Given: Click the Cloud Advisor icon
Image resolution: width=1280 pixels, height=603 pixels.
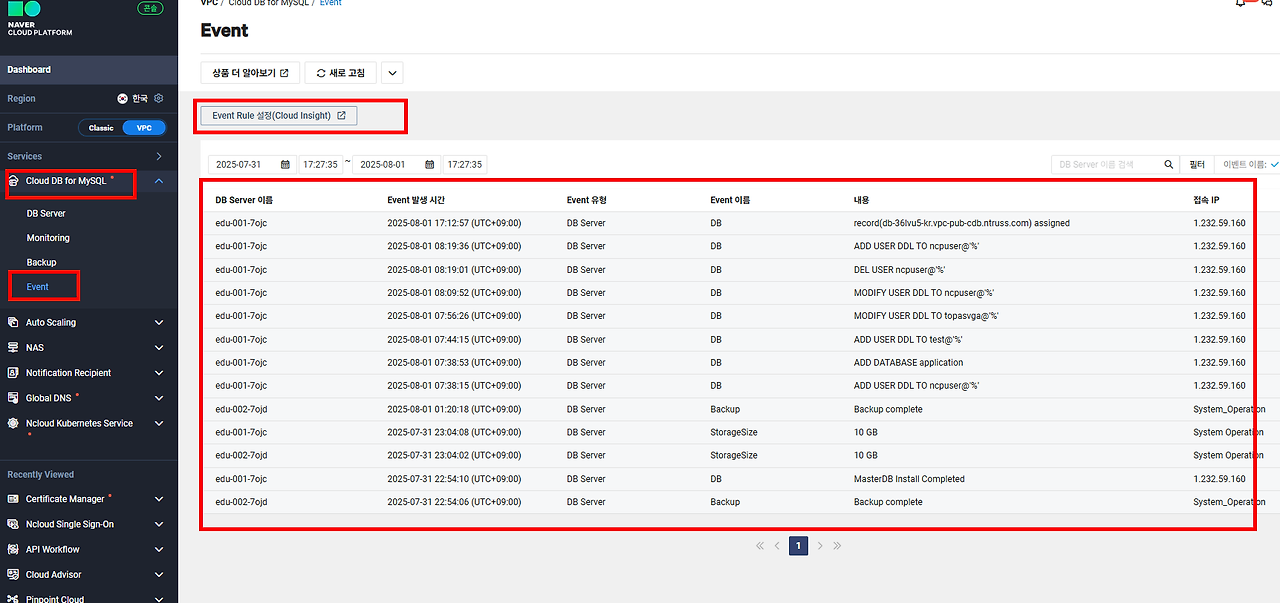Looking at the screenshot, I should (x=13, y=575).
